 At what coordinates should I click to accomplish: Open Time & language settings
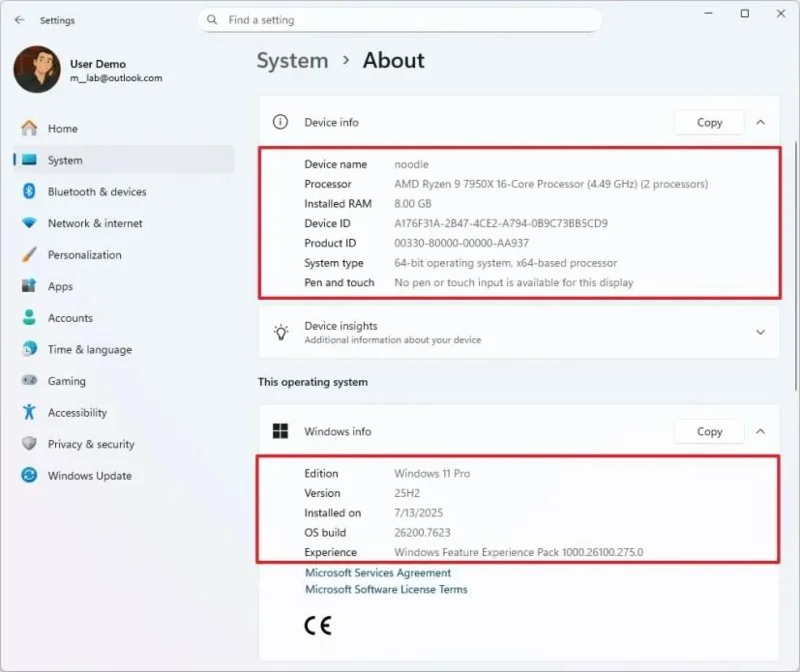(123, 349)
